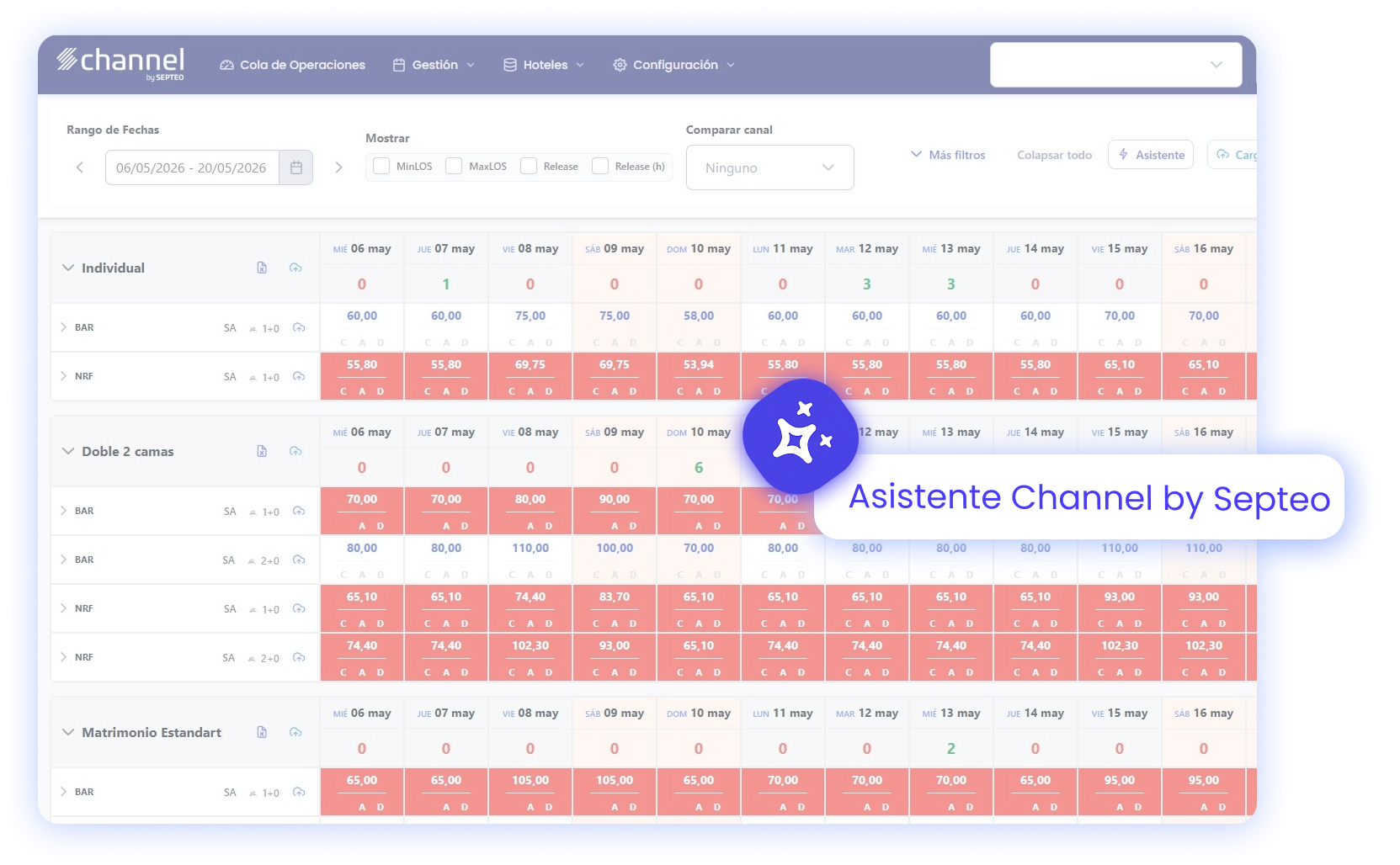Open the empty dropdown in the top bar
This screenshot has height=865, width=1400.
tap(1115, 65)
